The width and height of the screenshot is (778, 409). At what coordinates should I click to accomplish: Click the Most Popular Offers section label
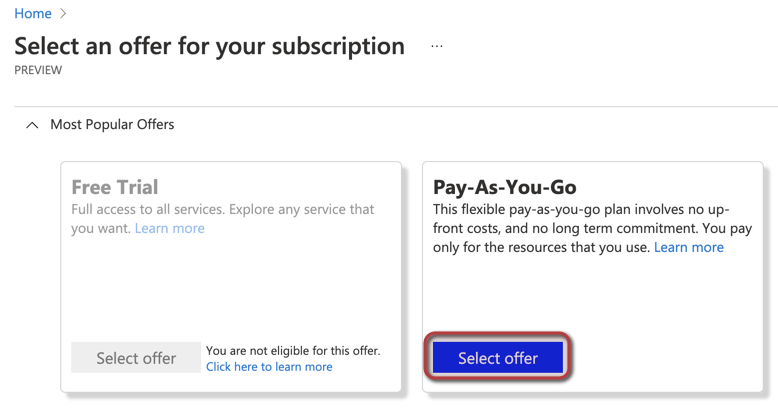[x=112, y=125]
